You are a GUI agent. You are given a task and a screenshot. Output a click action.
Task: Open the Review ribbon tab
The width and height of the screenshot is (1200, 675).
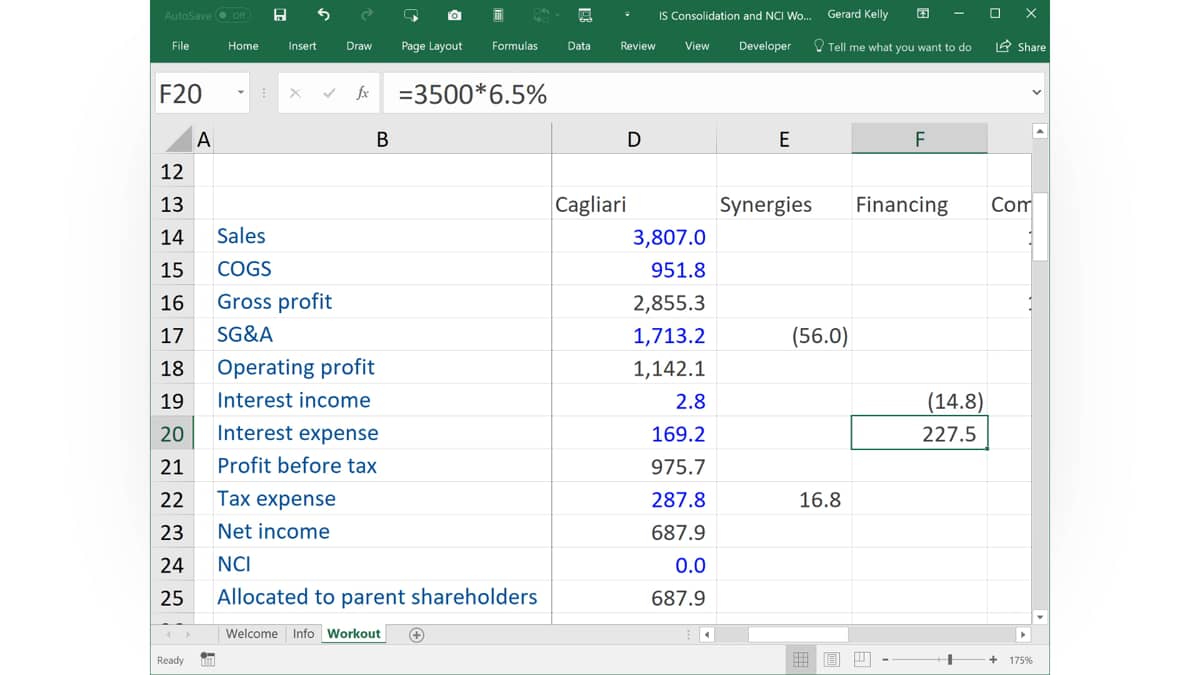[637, 46]
